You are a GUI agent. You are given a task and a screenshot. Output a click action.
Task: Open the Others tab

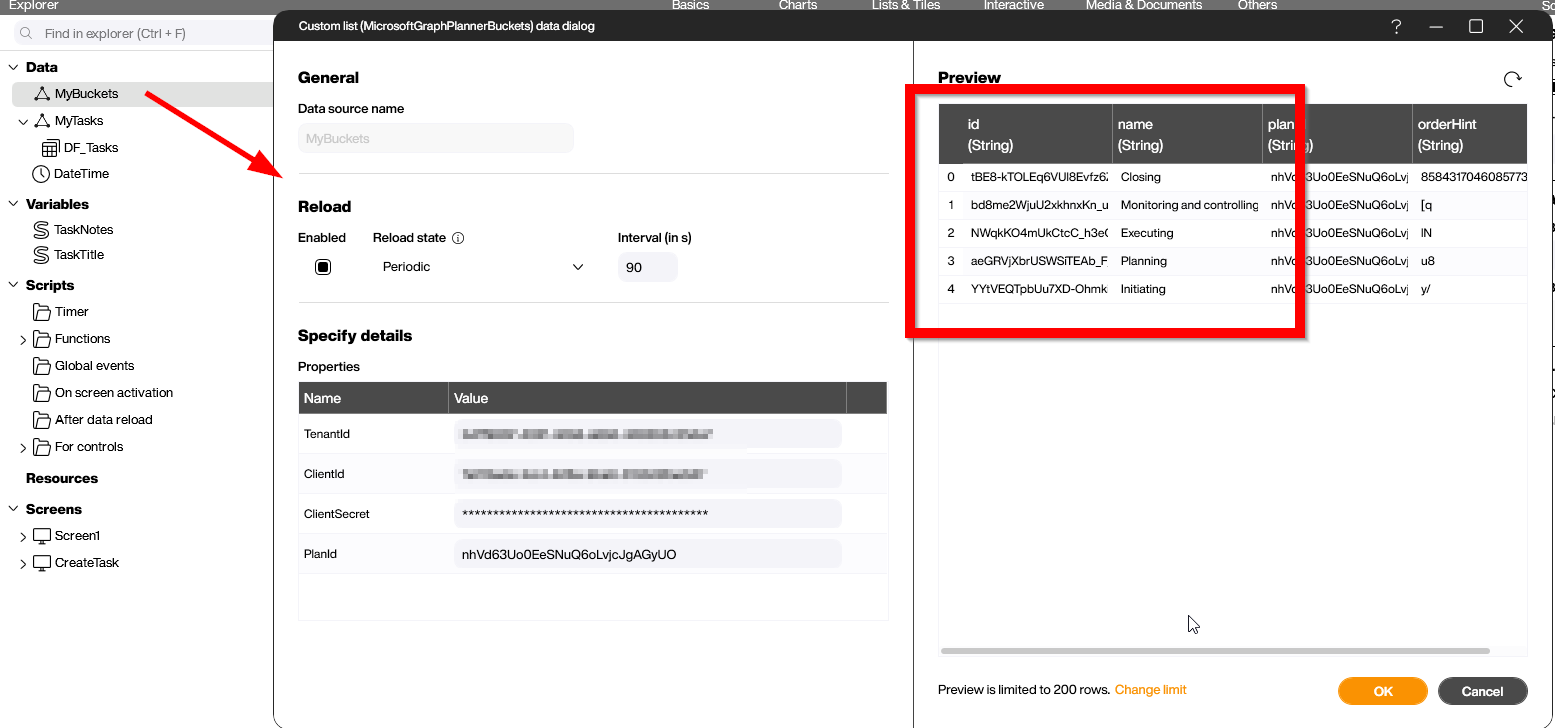[x=1257, y=5]
